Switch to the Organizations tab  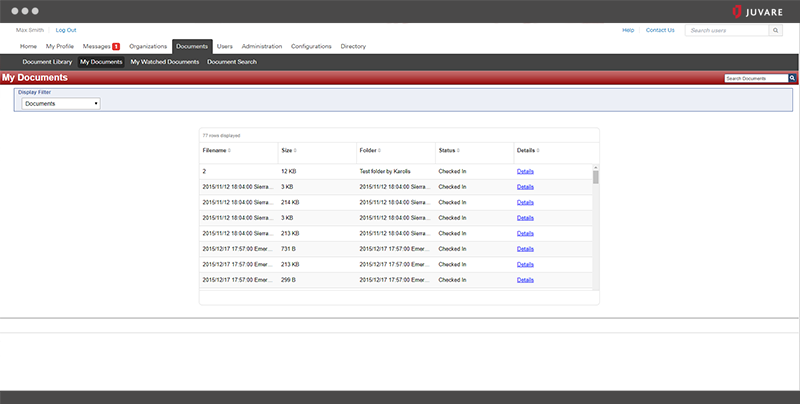[148, 46]
